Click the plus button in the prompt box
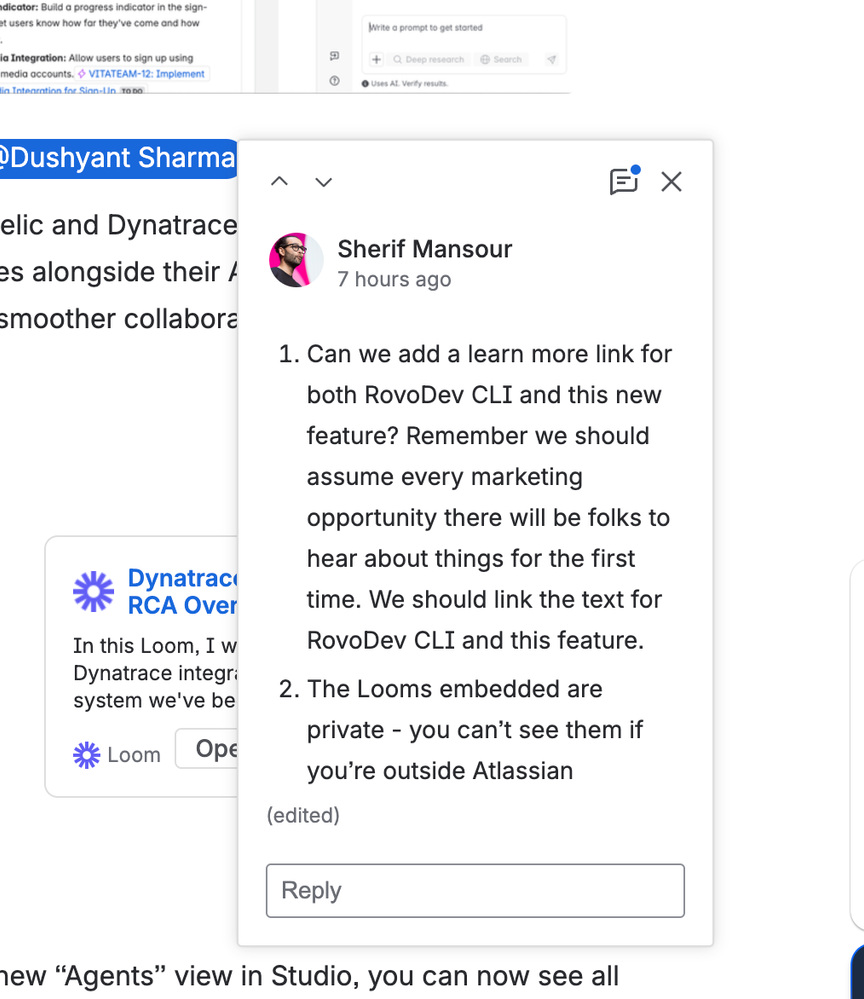864x999 pixels. pos(377,59)
